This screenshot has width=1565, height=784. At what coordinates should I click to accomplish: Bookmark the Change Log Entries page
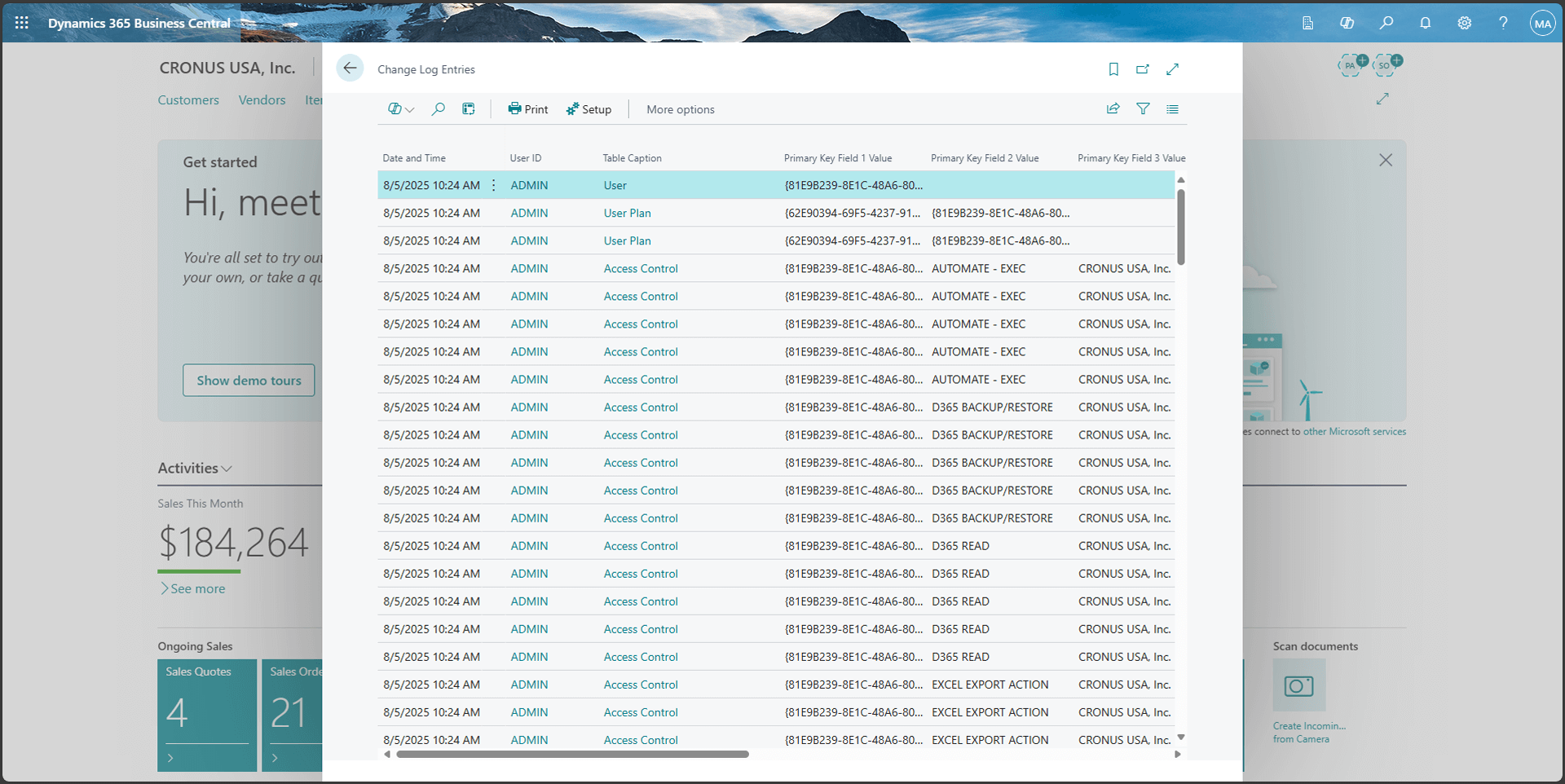click(1113, 69)
